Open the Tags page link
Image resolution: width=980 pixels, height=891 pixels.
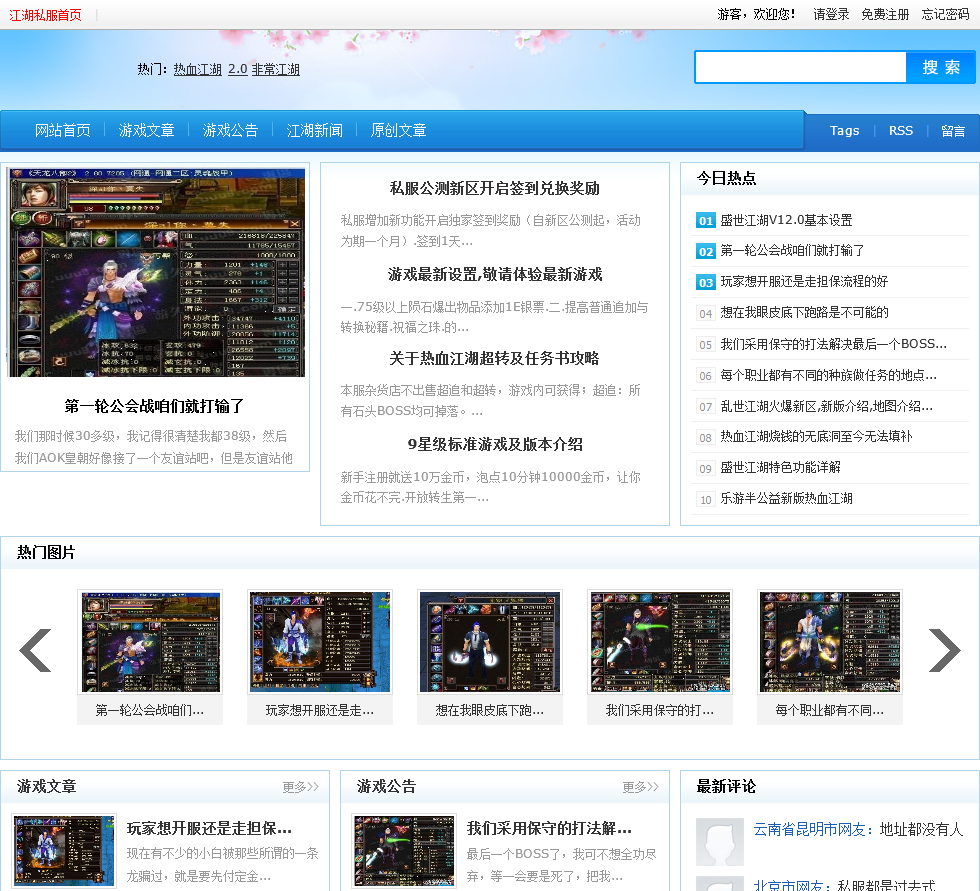[x=844, y=131]
